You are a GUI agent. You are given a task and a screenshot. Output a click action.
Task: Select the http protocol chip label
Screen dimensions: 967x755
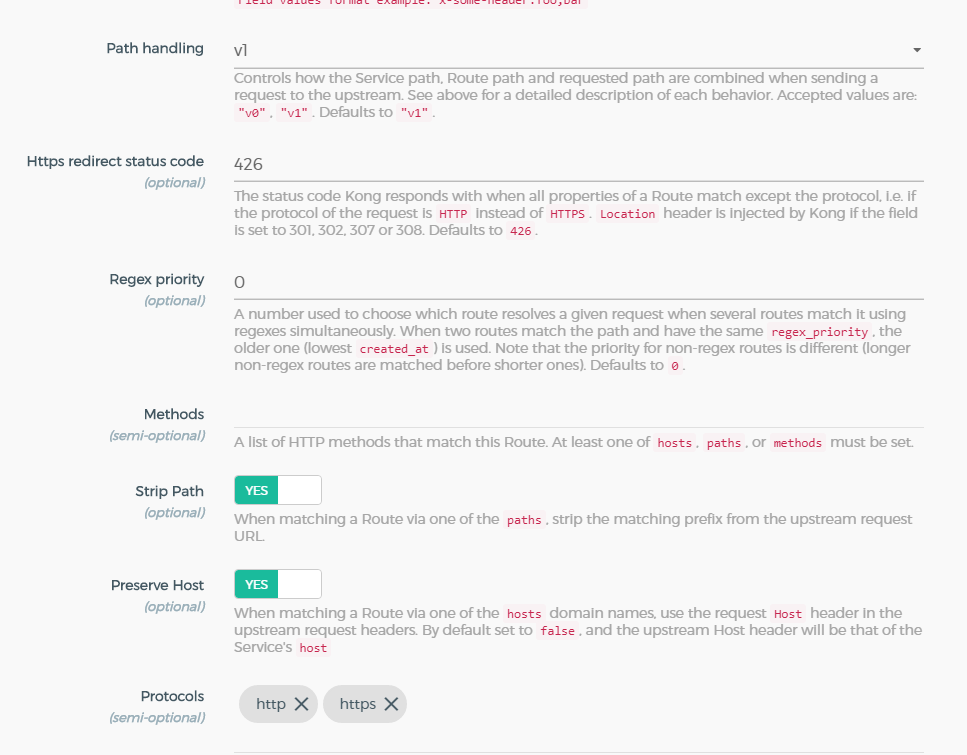(x=270, y=704)
